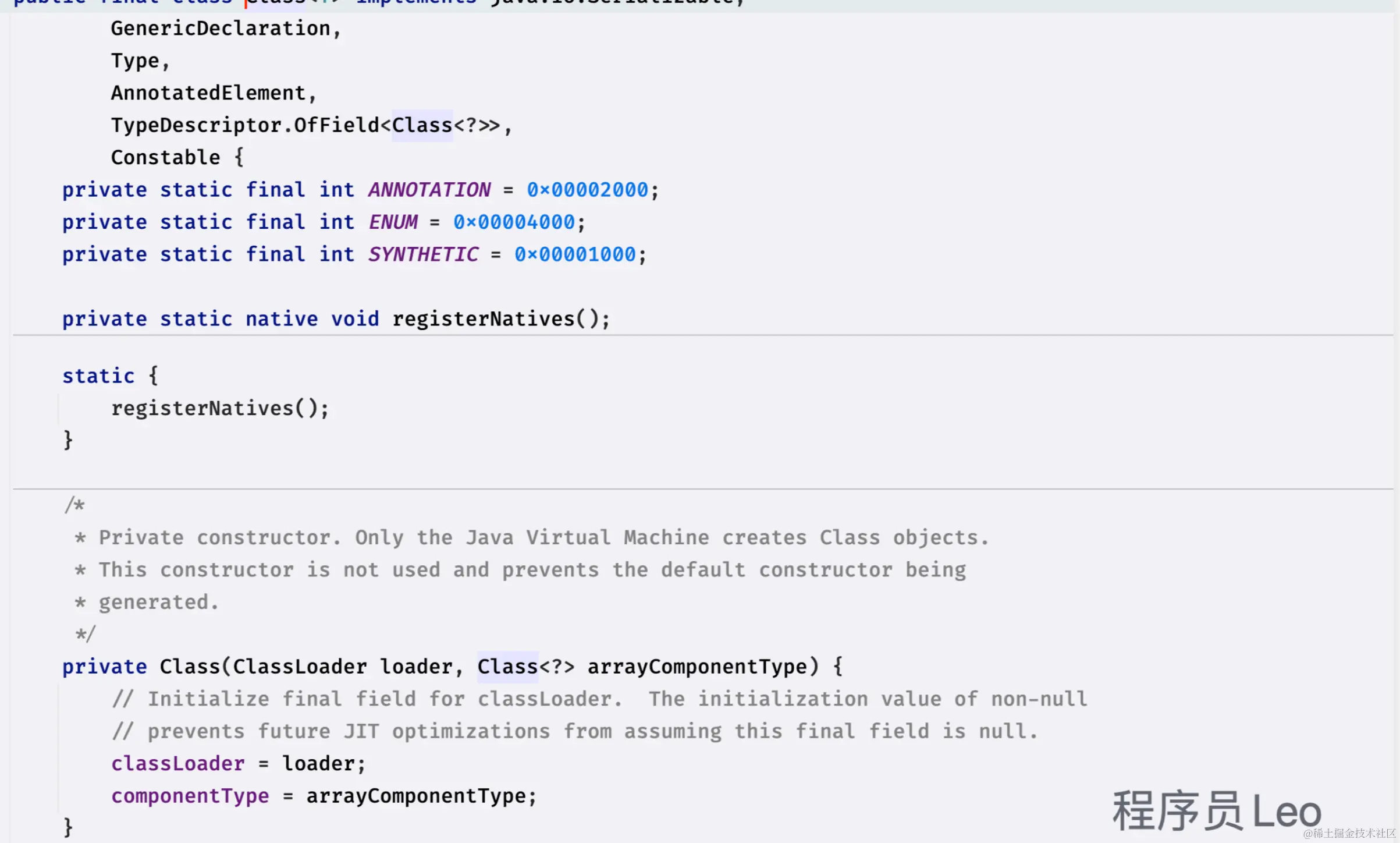Image resolution: width=1400 pixels, height=843 pixels.
Task: Click TypeDescriptor.OfField in implements list
Action: click(244, 125)
